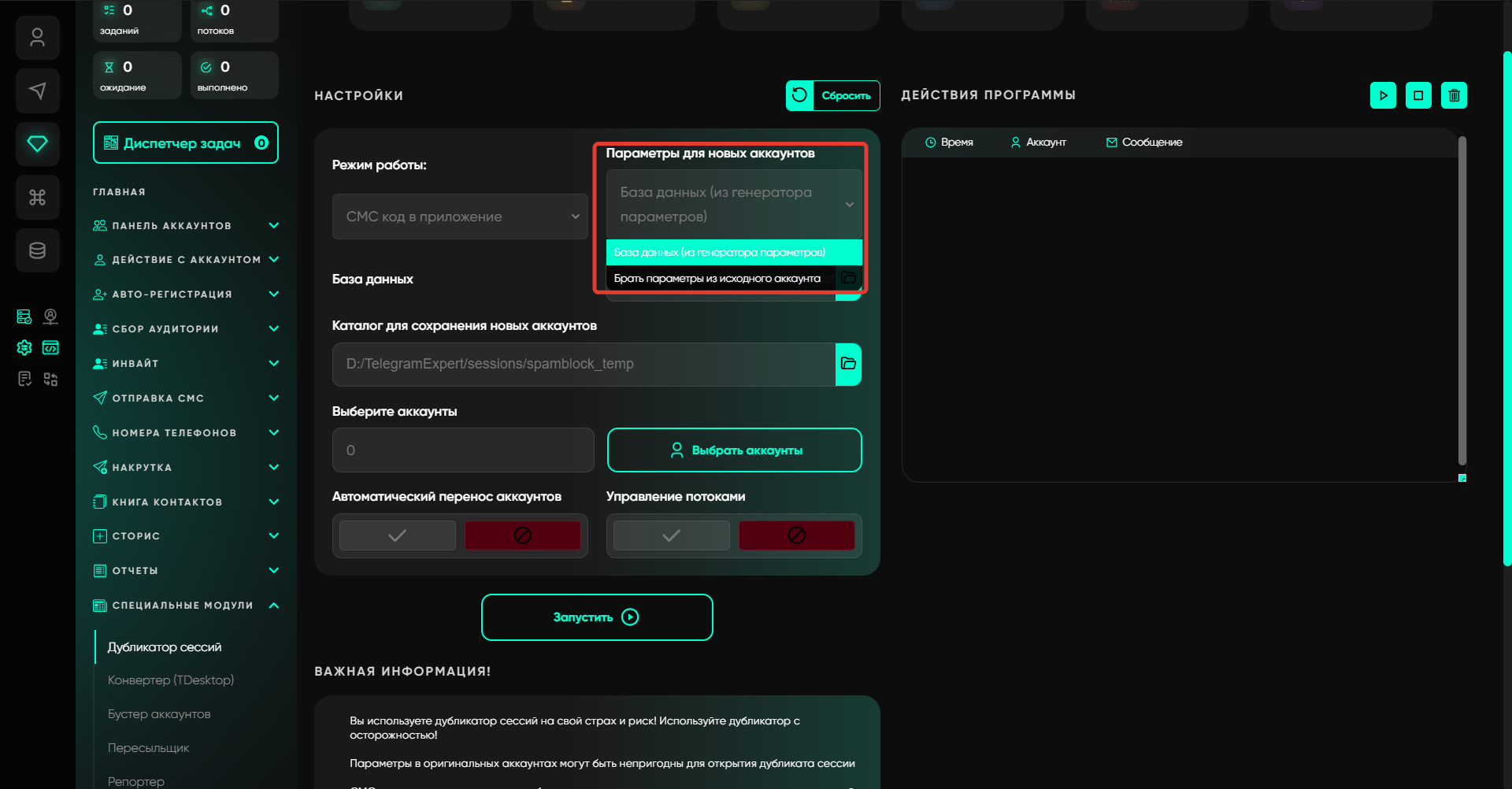Screen dimensions: 1512x789
Task: Disable automatic account transfer with red button
Action: pos(522,535)
